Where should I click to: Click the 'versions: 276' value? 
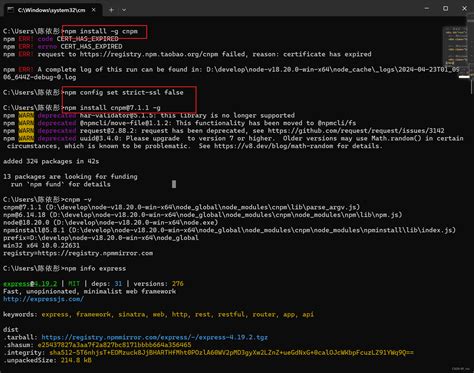click(x=159, y=284)
